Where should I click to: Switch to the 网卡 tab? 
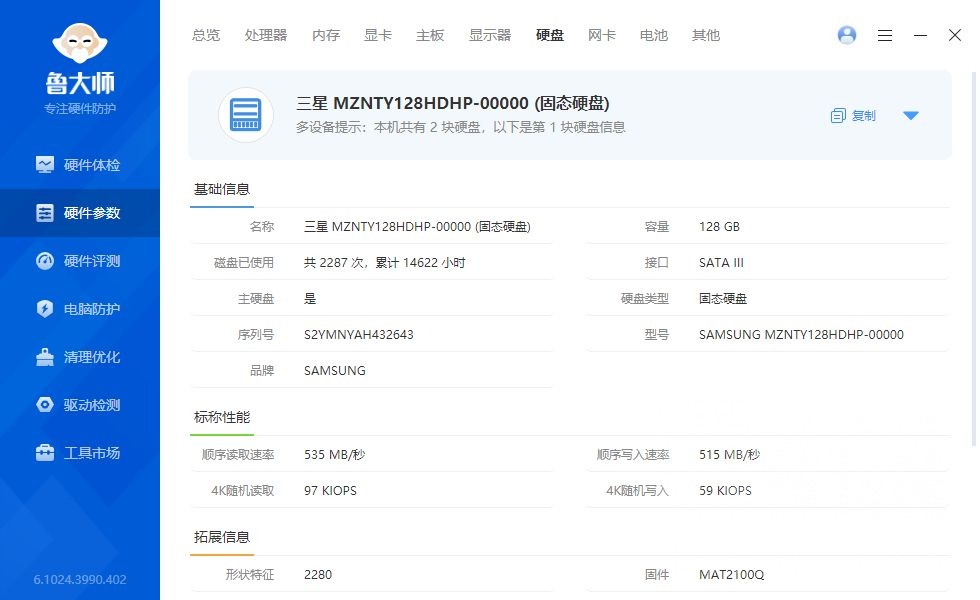coord(602,35)
